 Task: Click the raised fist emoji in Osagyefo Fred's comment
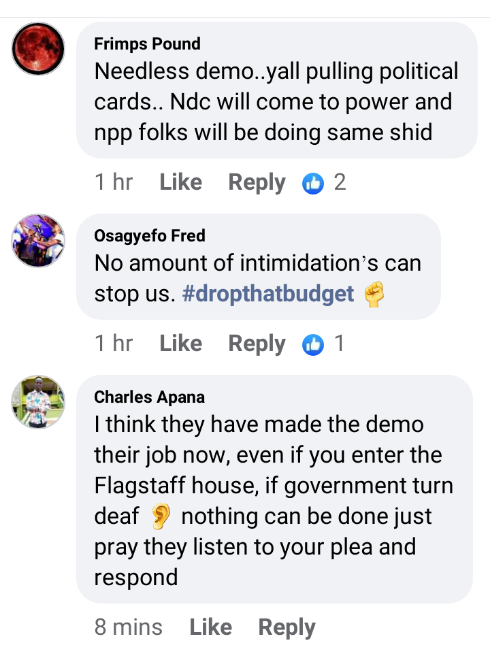[x=374, y=294]
